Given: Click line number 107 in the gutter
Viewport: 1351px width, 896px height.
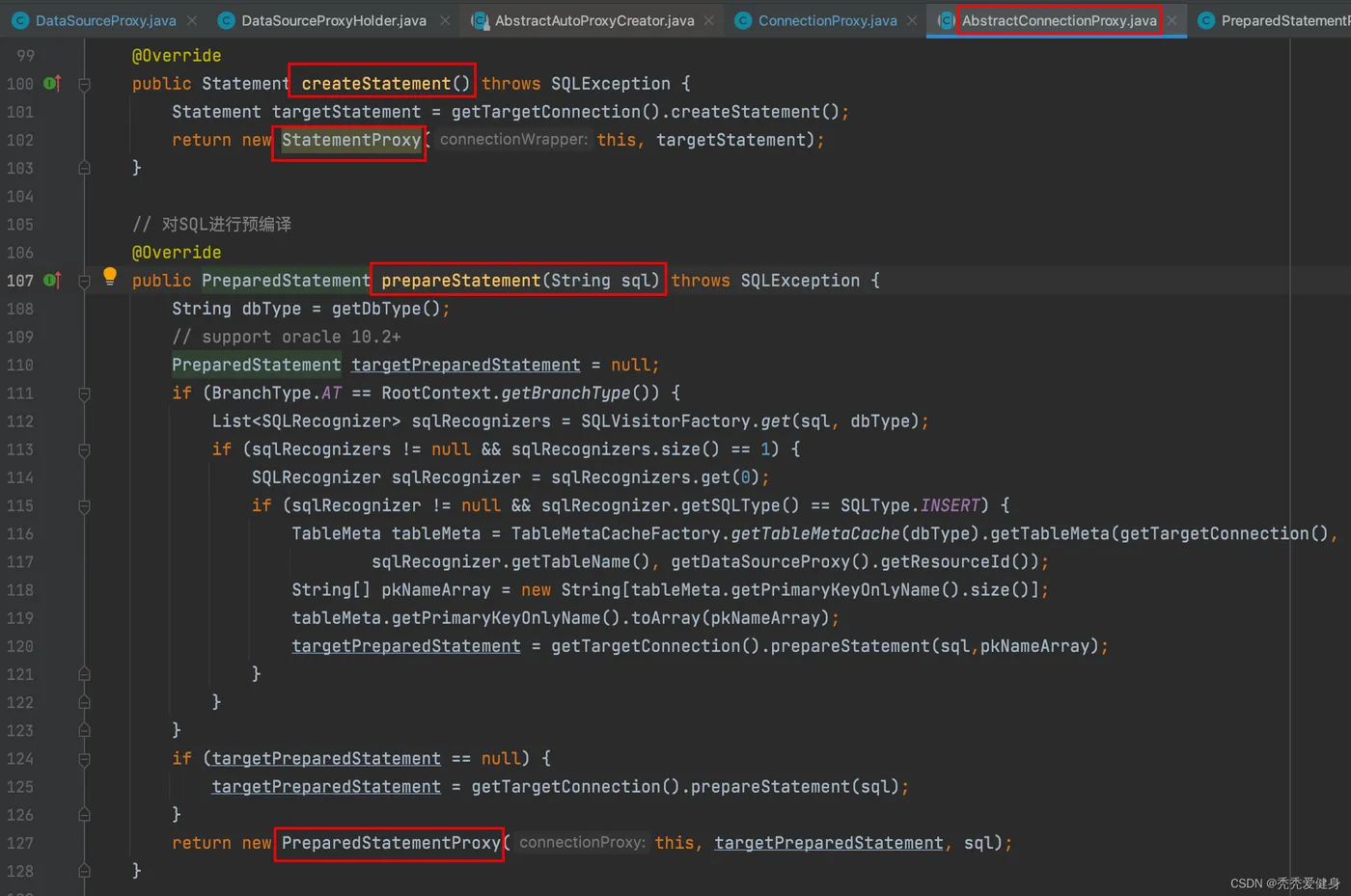Looking at the screenshot, I should [20, 281].
